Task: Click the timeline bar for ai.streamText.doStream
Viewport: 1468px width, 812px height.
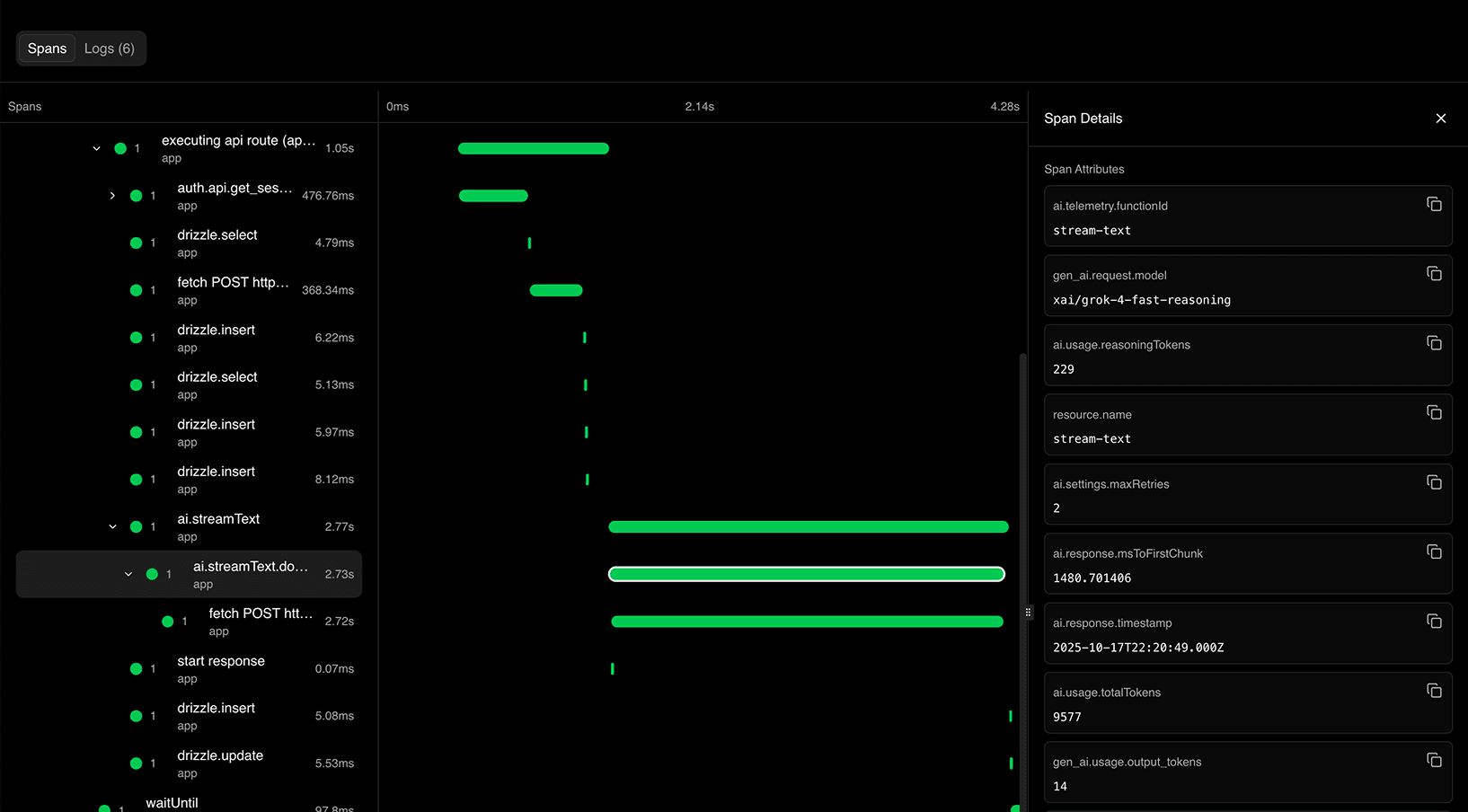Action: (806, 573)
